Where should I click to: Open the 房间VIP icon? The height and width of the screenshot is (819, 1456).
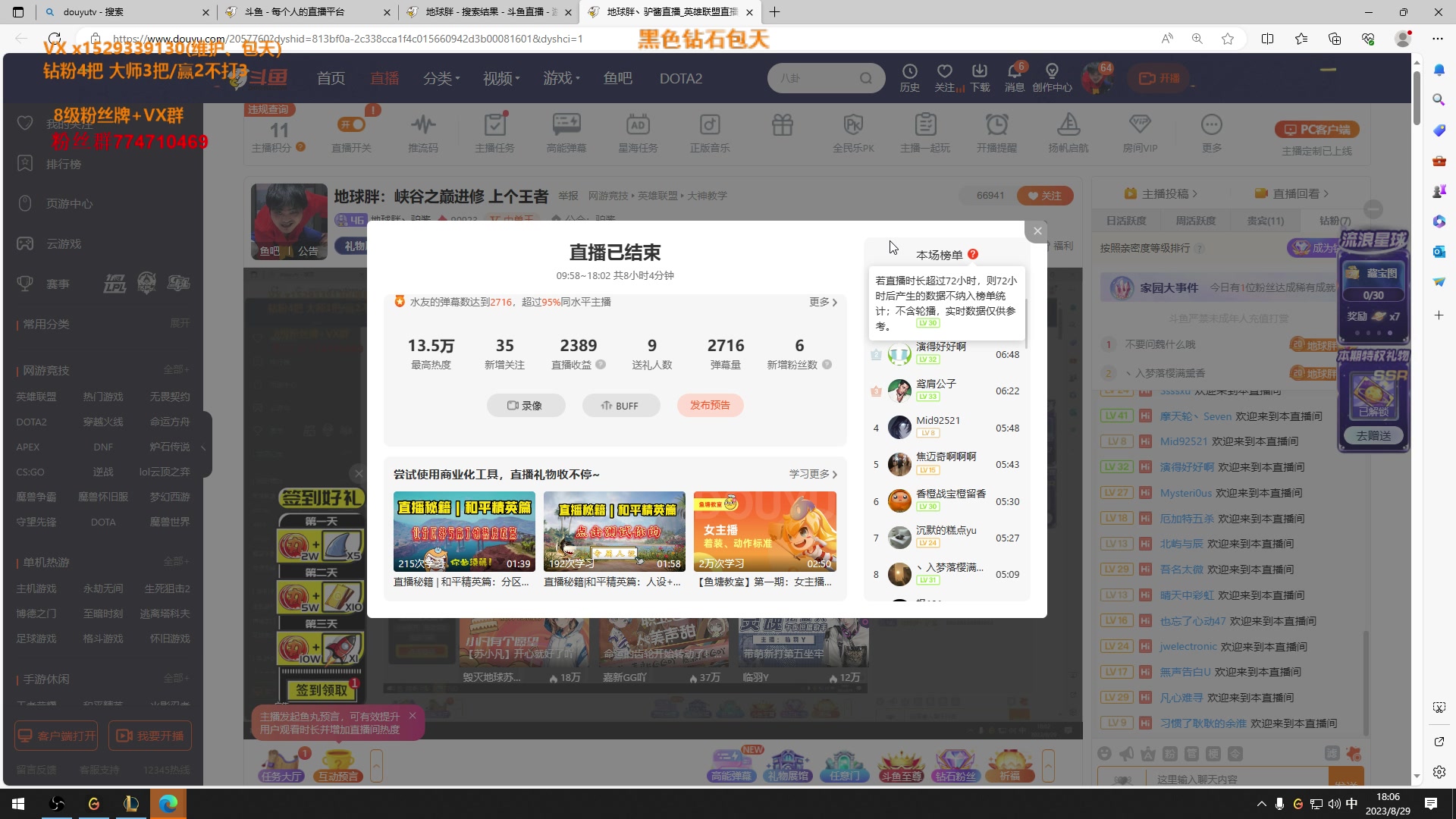point(1140,133)
